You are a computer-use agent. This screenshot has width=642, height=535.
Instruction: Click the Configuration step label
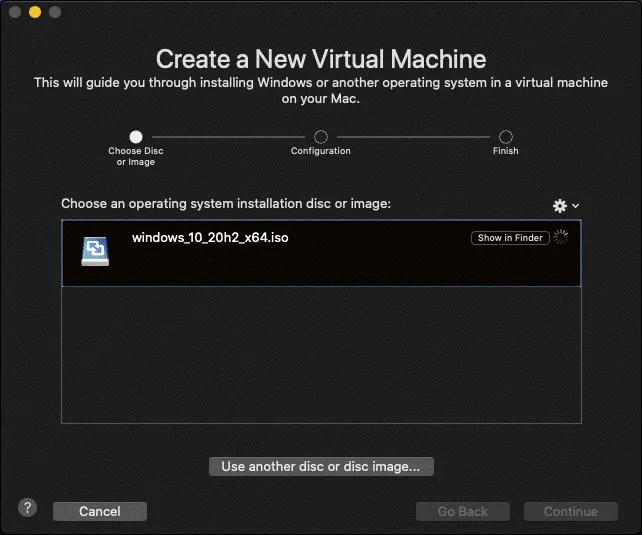321,151
